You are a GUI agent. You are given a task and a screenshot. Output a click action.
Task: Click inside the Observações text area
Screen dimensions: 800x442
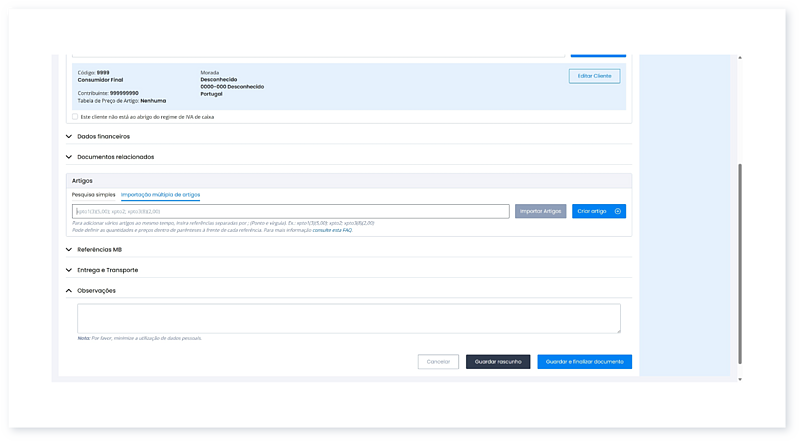[348, 318]
